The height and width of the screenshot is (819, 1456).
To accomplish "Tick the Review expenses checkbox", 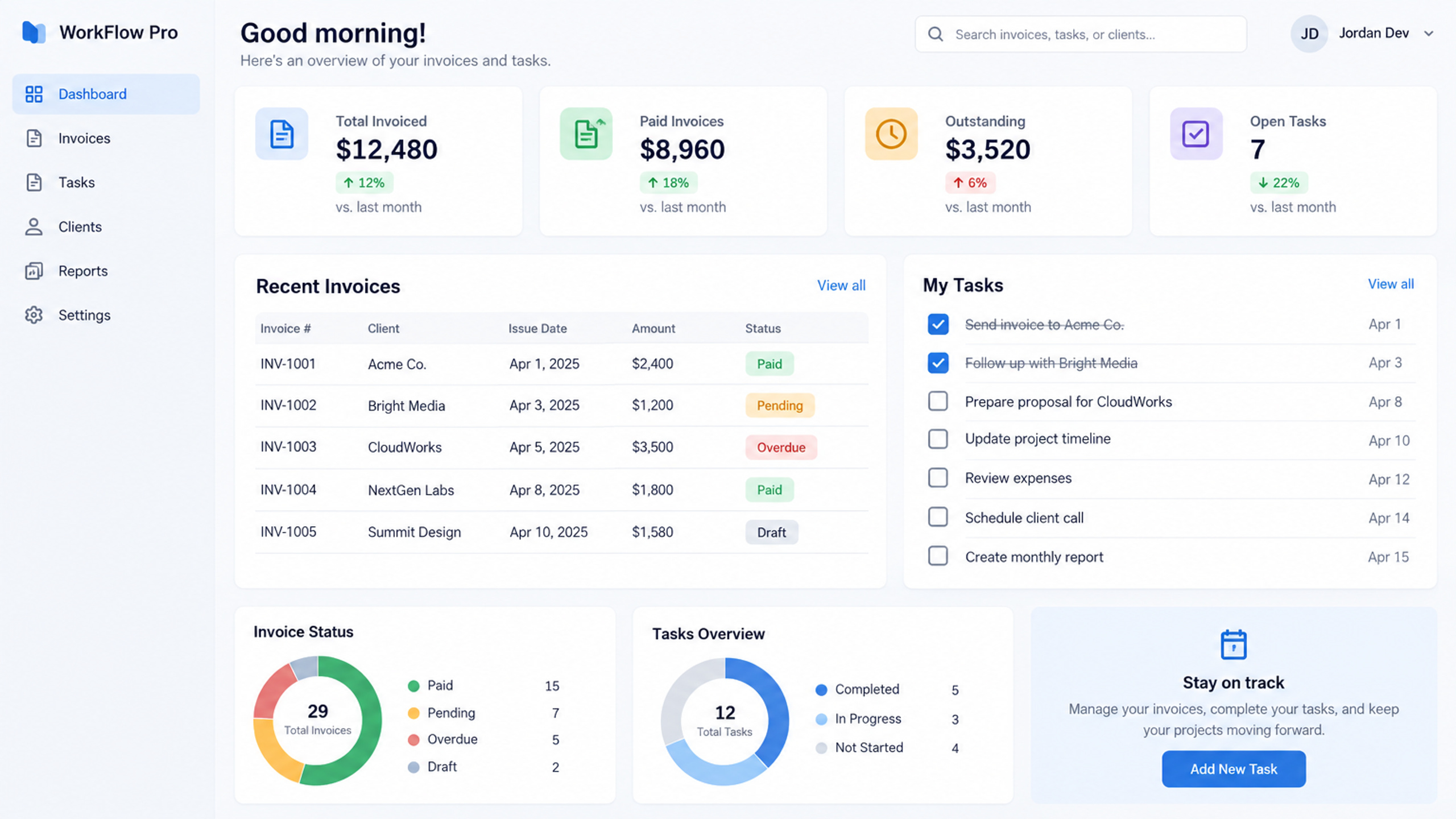I will pyautogui.click(x=938, y=478).
